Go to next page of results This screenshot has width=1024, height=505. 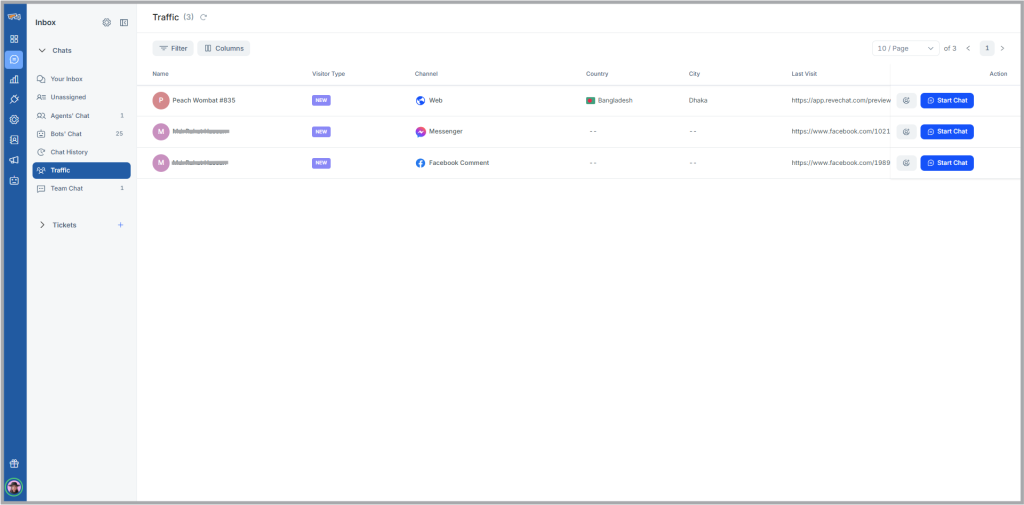(1002, 48)
